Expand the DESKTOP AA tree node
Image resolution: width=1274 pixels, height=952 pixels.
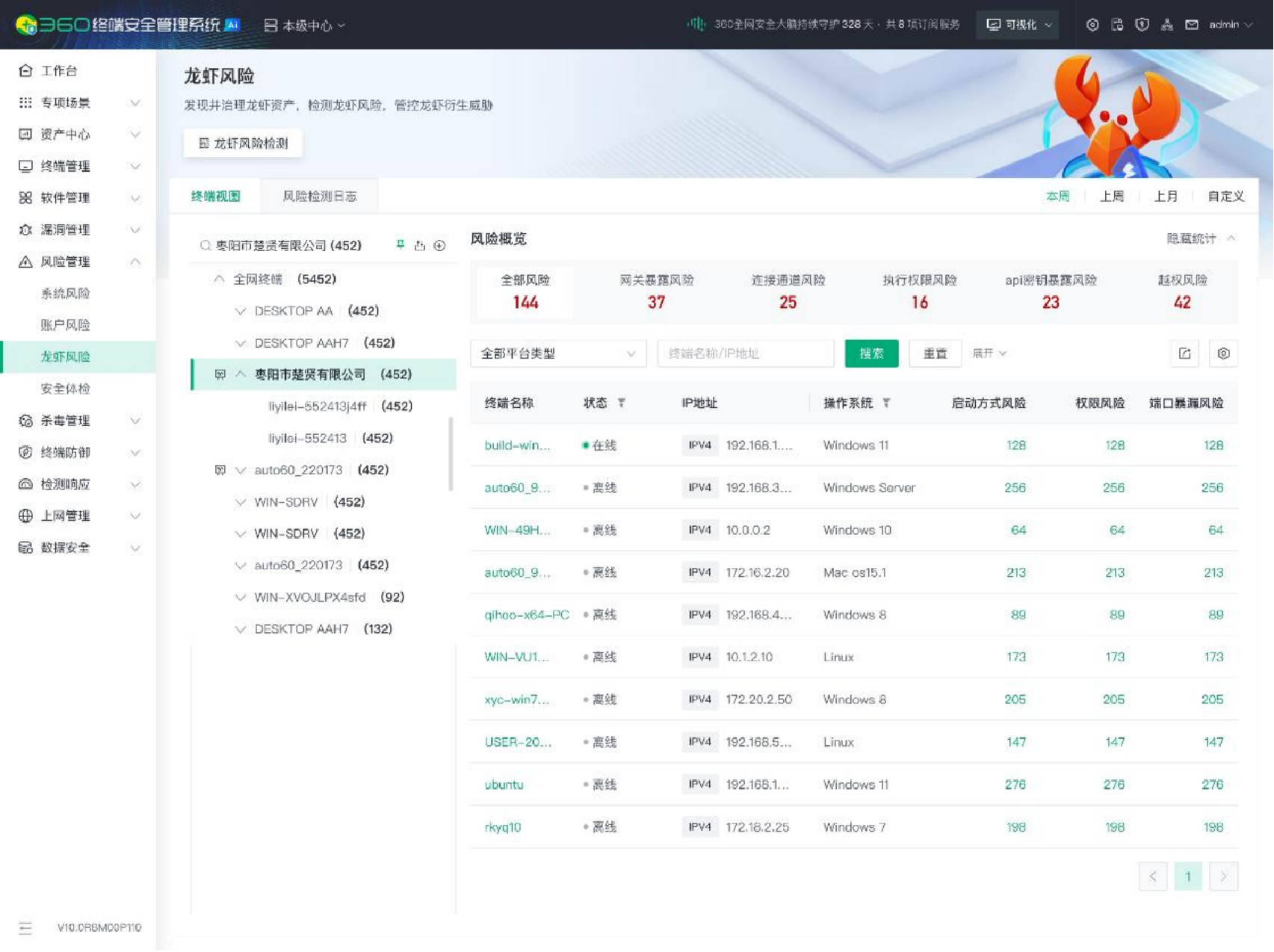241,311
